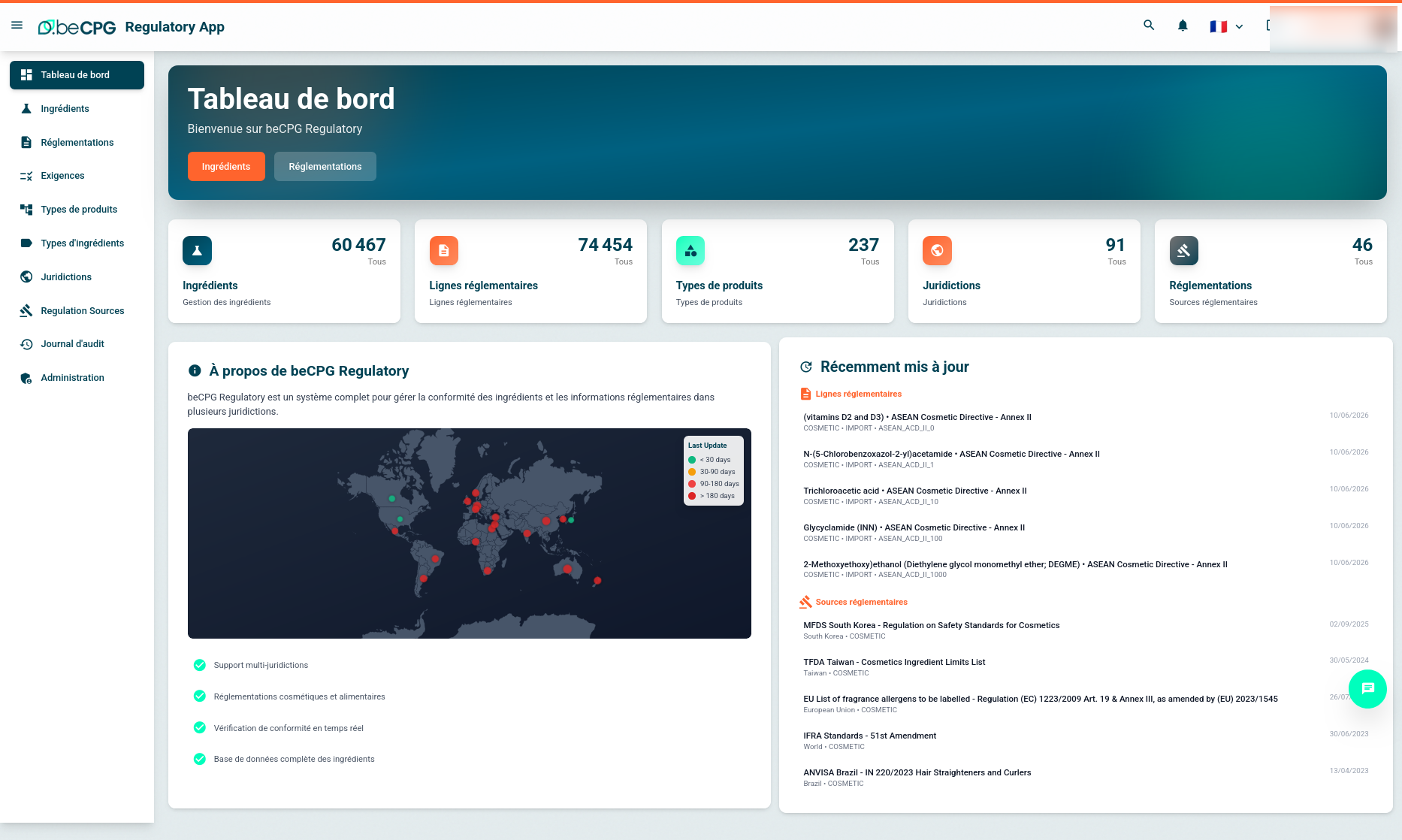The image size is (1402, 840).
Task: Click the info icon beside À propos
Action: point(195,370)
